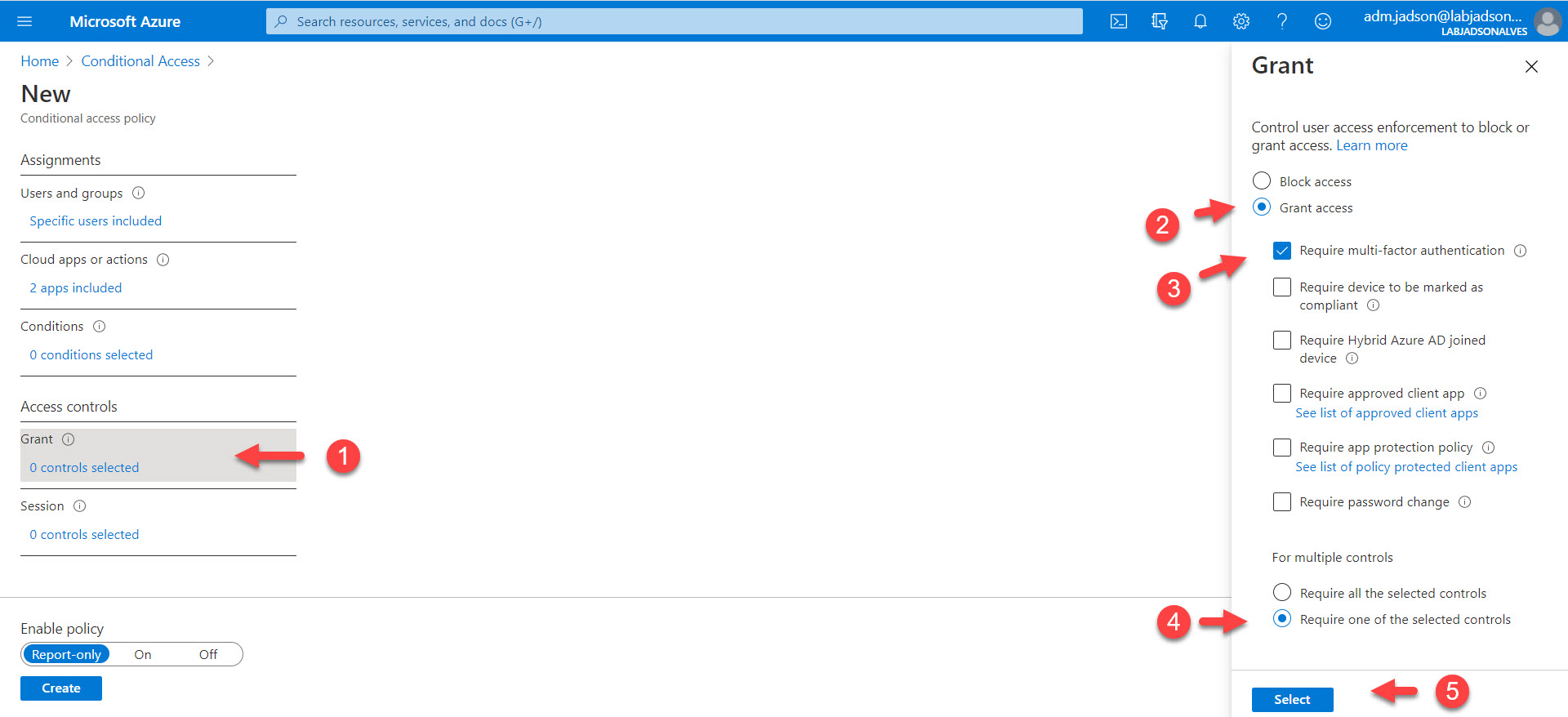Open the Directory and subscription filter icon
Viewport: 1568px width, 717px height.
(1160, 21)
